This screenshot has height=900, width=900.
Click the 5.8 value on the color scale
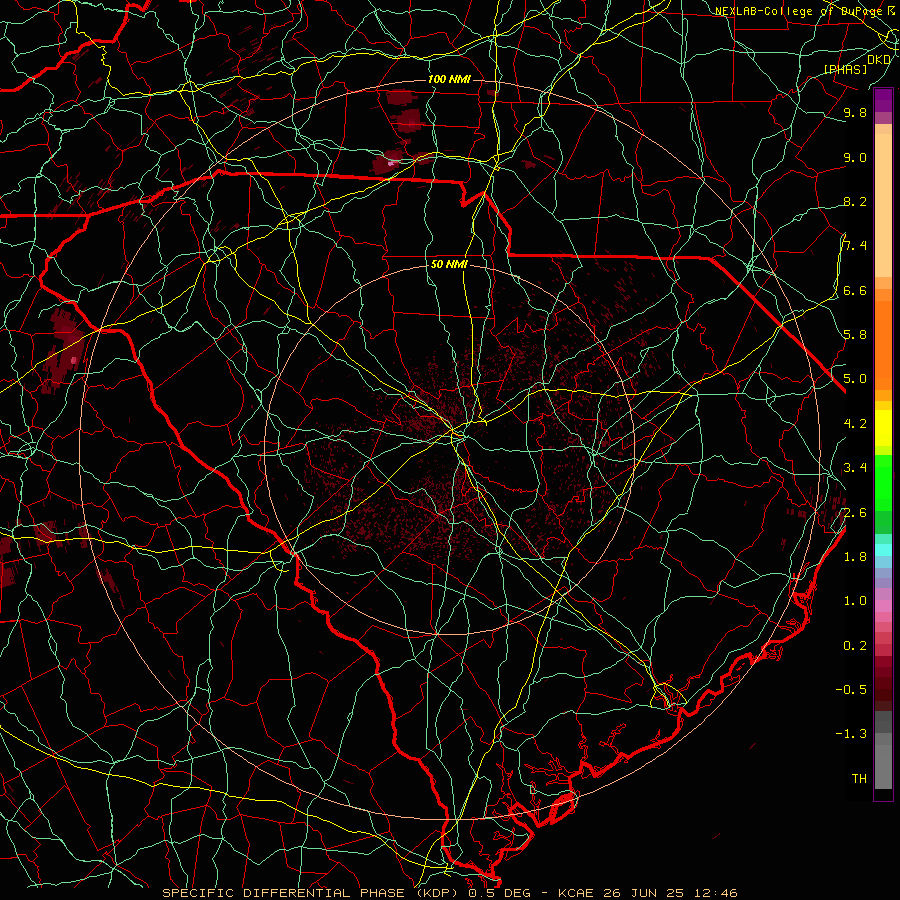tap(855, 335)
